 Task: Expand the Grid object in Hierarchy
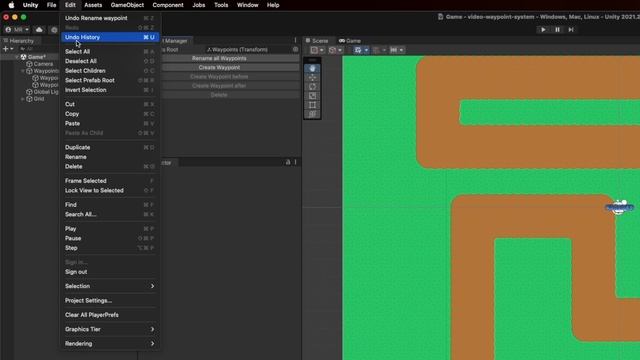(x=23, y=99)
